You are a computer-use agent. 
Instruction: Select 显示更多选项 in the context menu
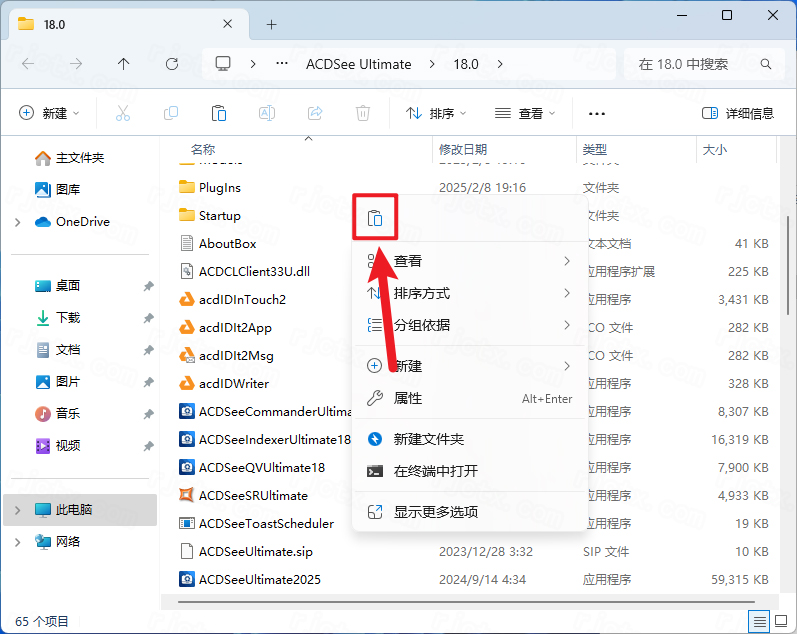(435, 511)
